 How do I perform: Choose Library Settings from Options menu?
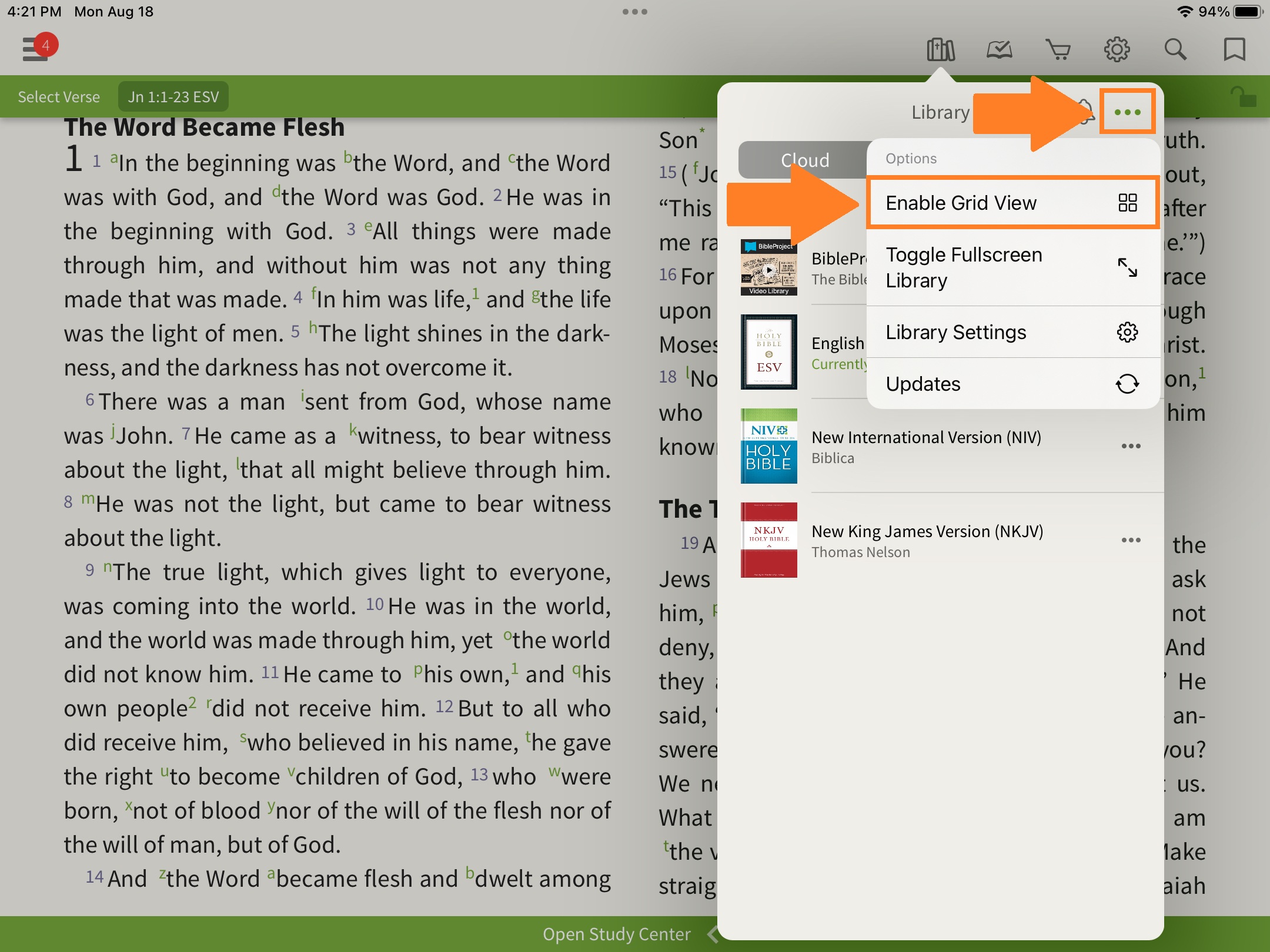[x=1011, y=332]
